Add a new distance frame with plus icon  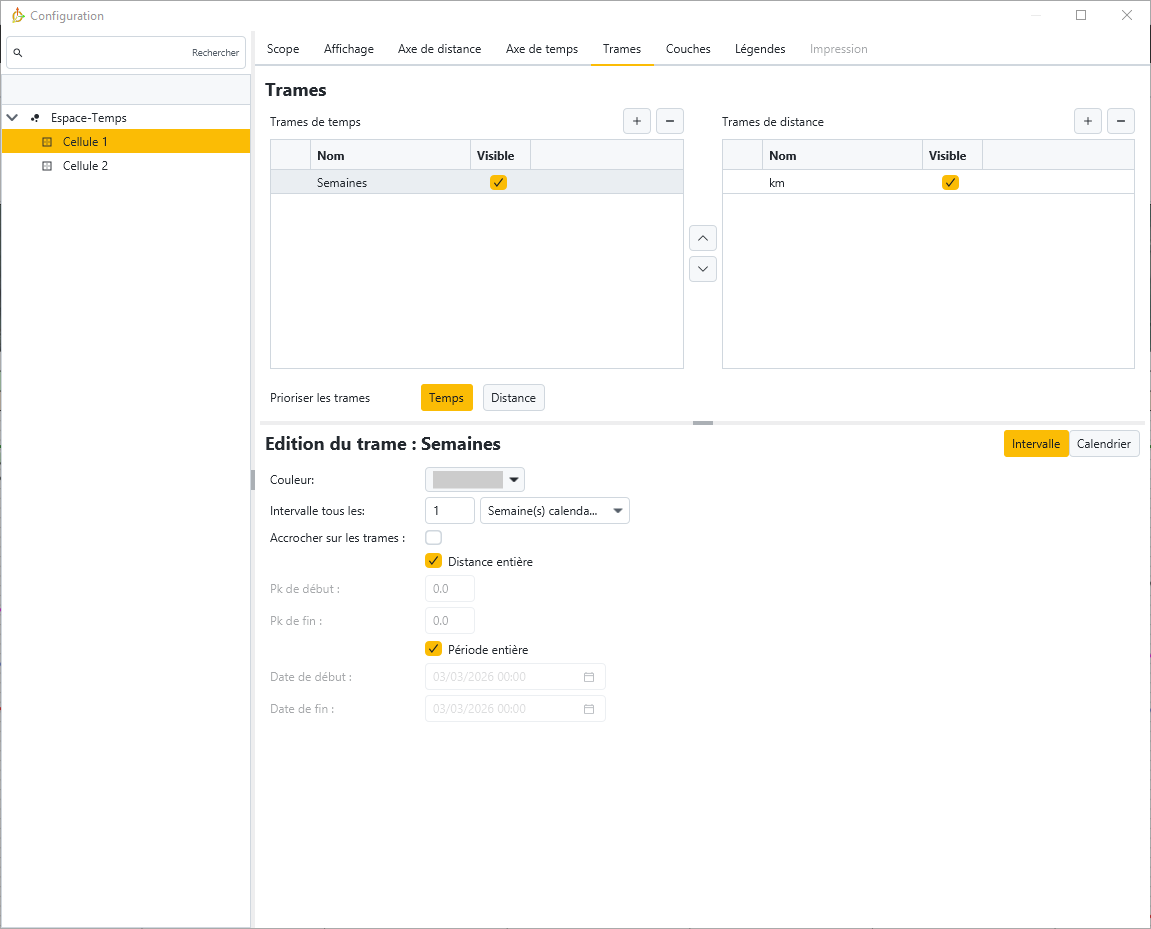coord(1088,121)
